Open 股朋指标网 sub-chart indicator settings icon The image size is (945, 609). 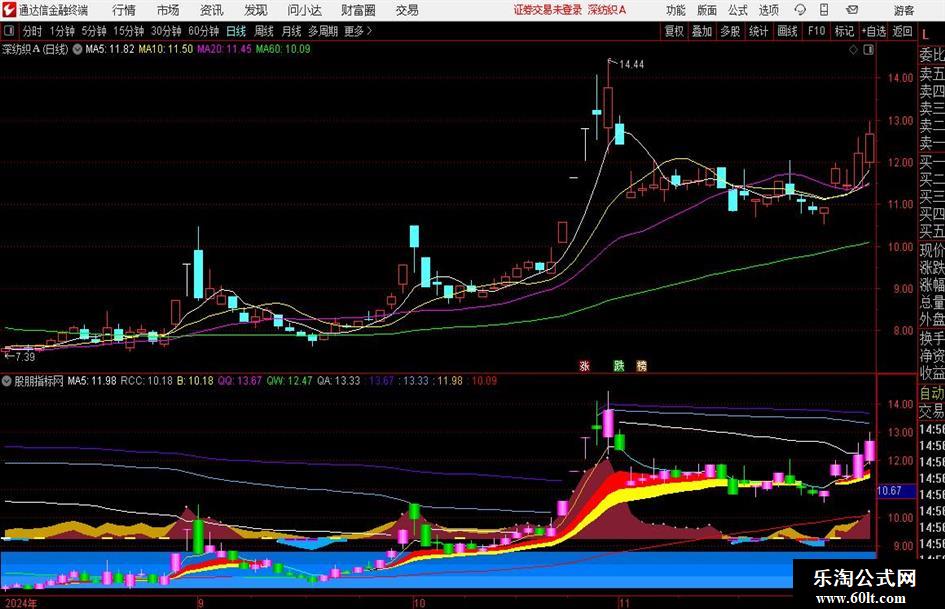7,381
